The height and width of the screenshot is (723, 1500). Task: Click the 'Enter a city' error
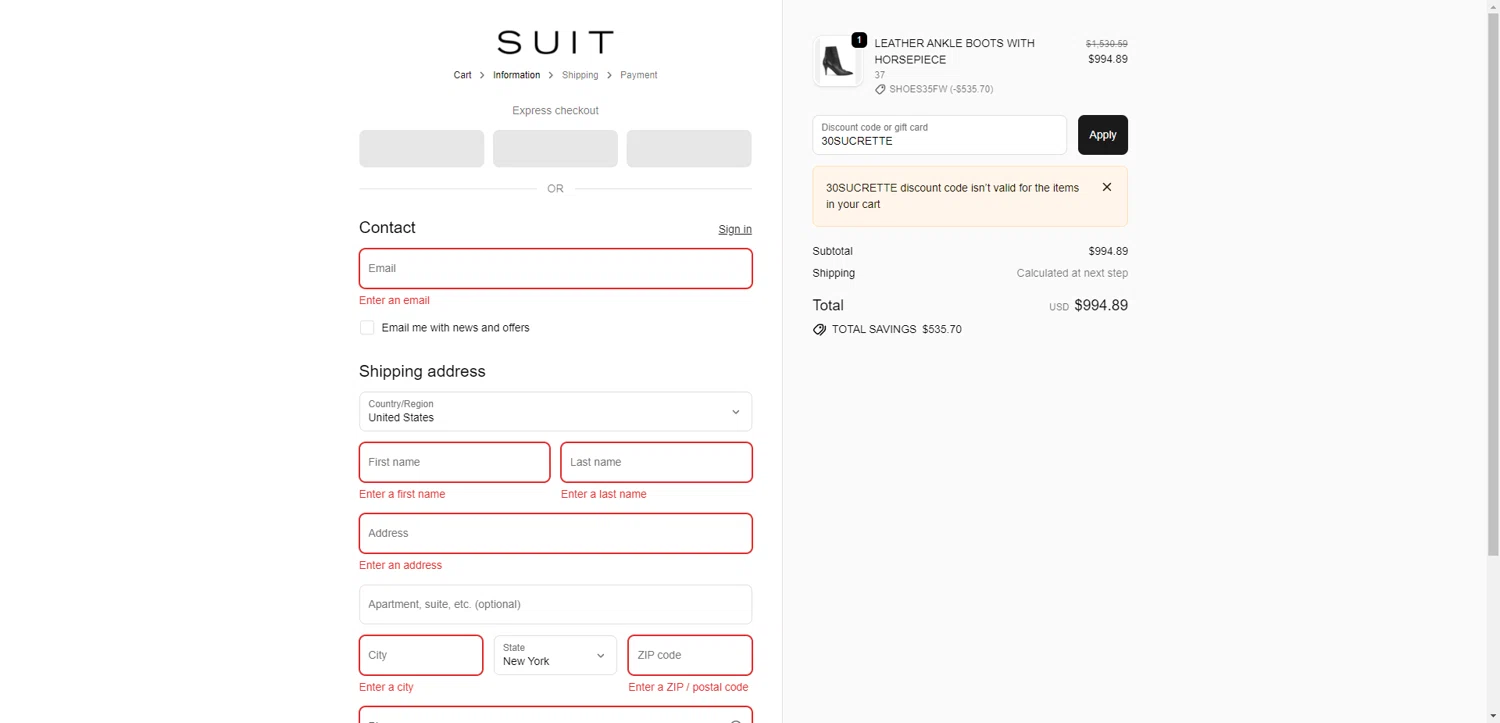386,687
